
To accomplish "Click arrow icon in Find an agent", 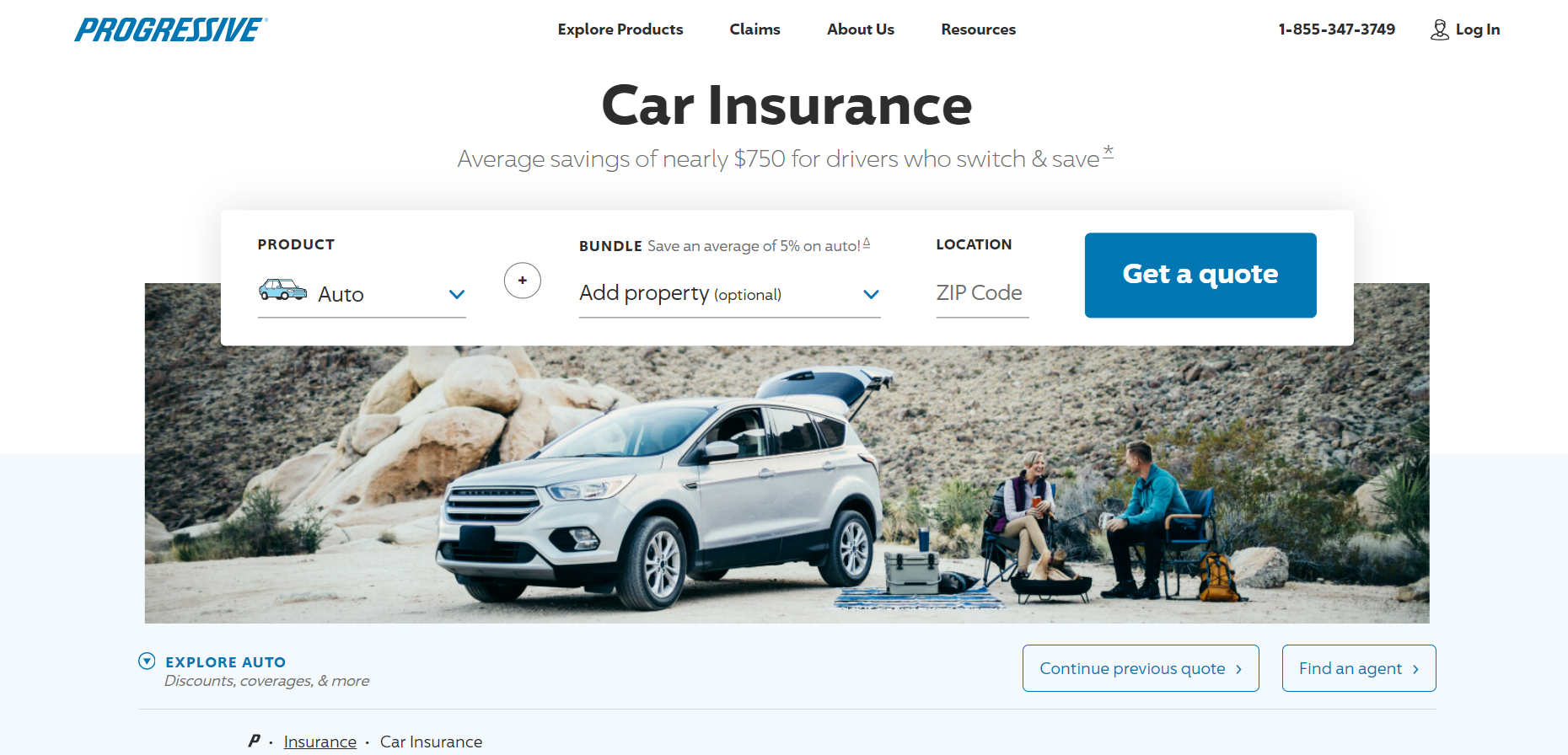I will coord(1415,669).
